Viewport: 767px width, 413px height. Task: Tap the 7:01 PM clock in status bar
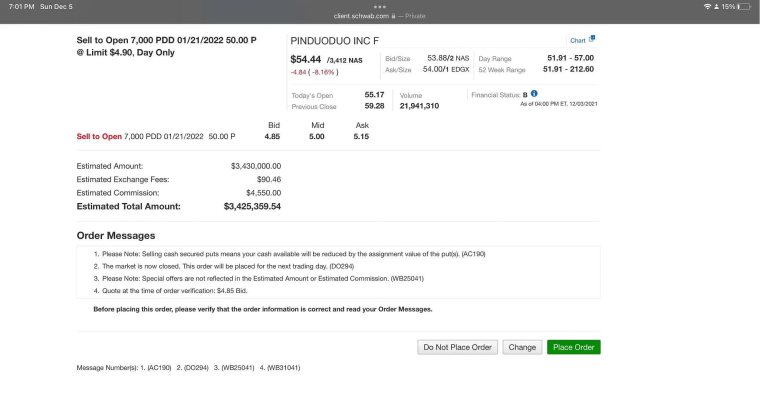pyautogui.click(x=21, y=6)
